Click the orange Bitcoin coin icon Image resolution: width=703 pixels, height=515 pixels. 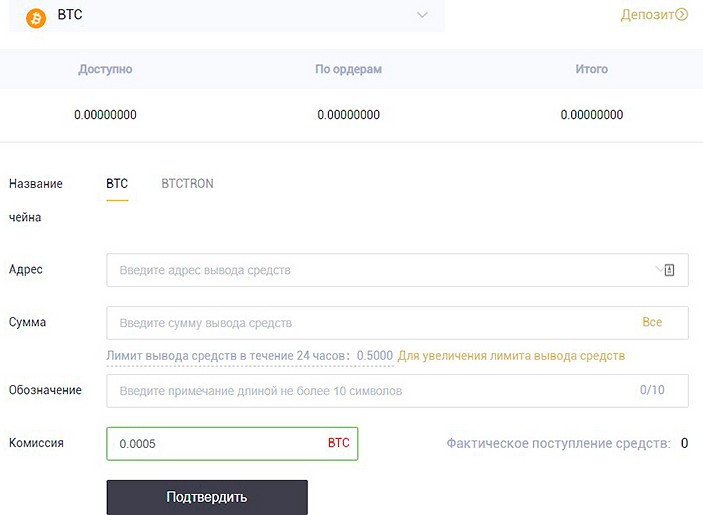click(x=36, y=18)
